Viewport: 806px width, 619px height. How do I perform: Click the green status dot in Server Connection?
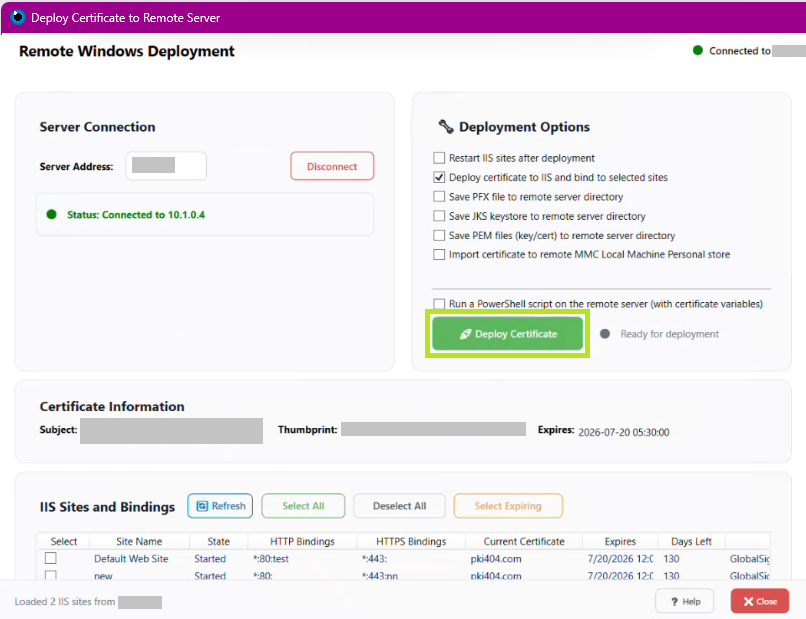(51, 214)
